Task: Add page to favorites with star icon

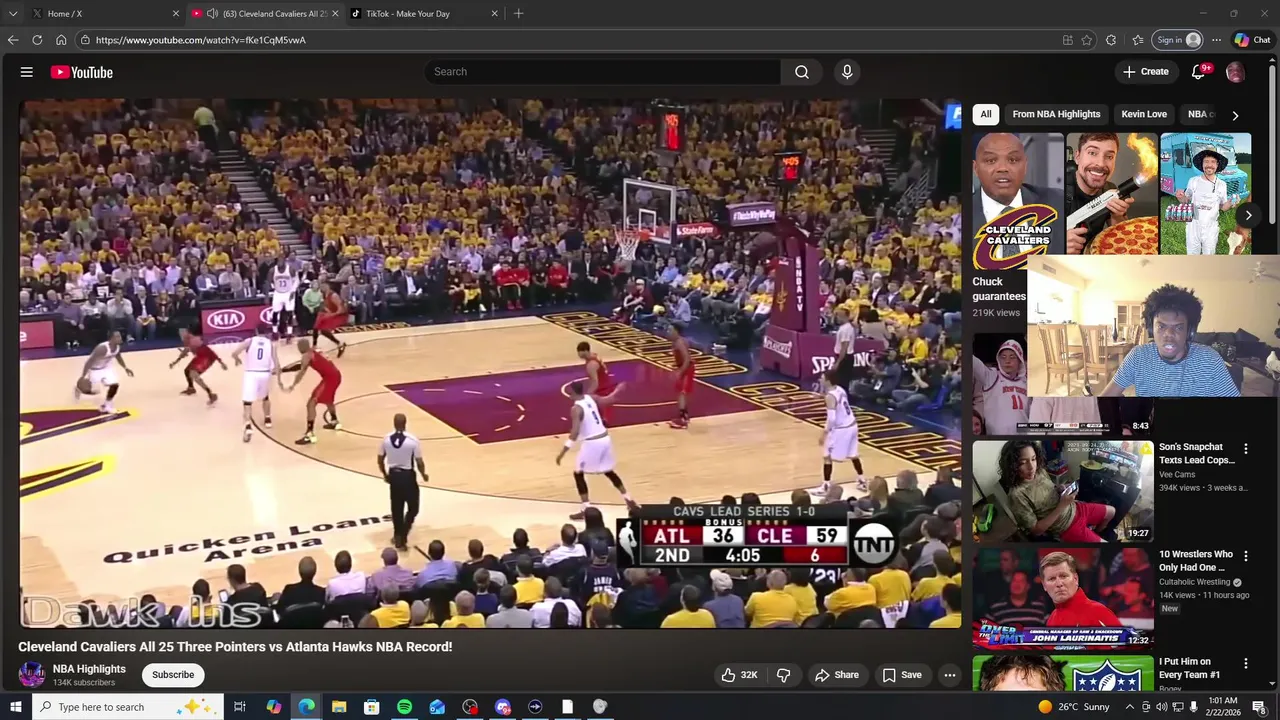Action: pos(1087,40)
